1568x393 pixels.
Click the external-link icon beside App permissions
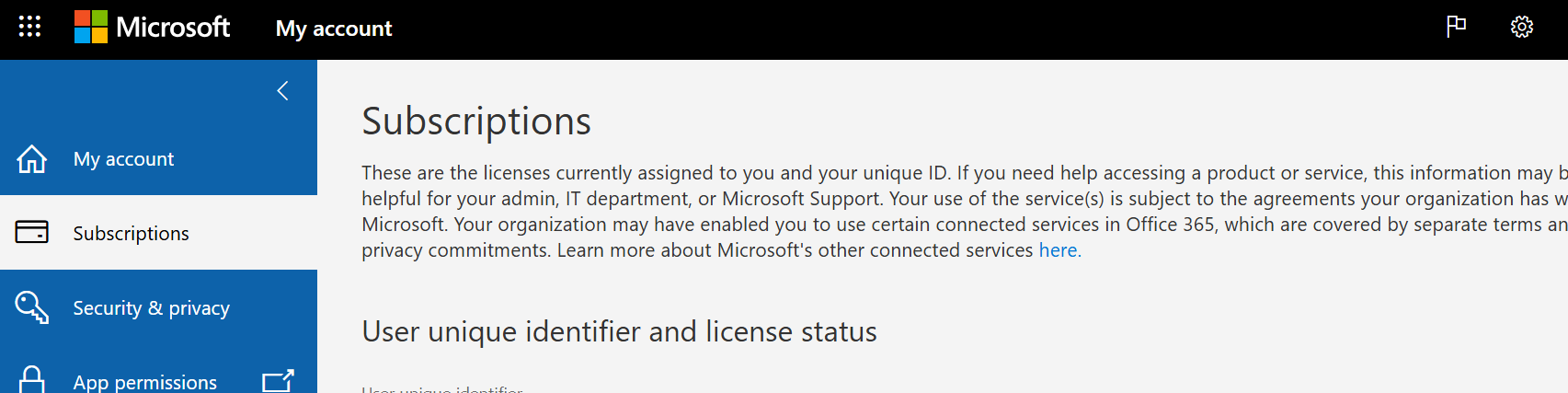pos(278,380)
